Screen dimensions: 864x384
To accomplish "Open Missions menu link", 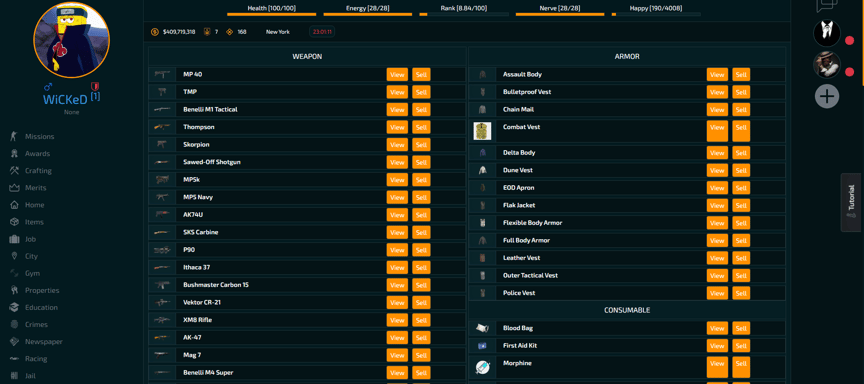I will tap(40, 137).
